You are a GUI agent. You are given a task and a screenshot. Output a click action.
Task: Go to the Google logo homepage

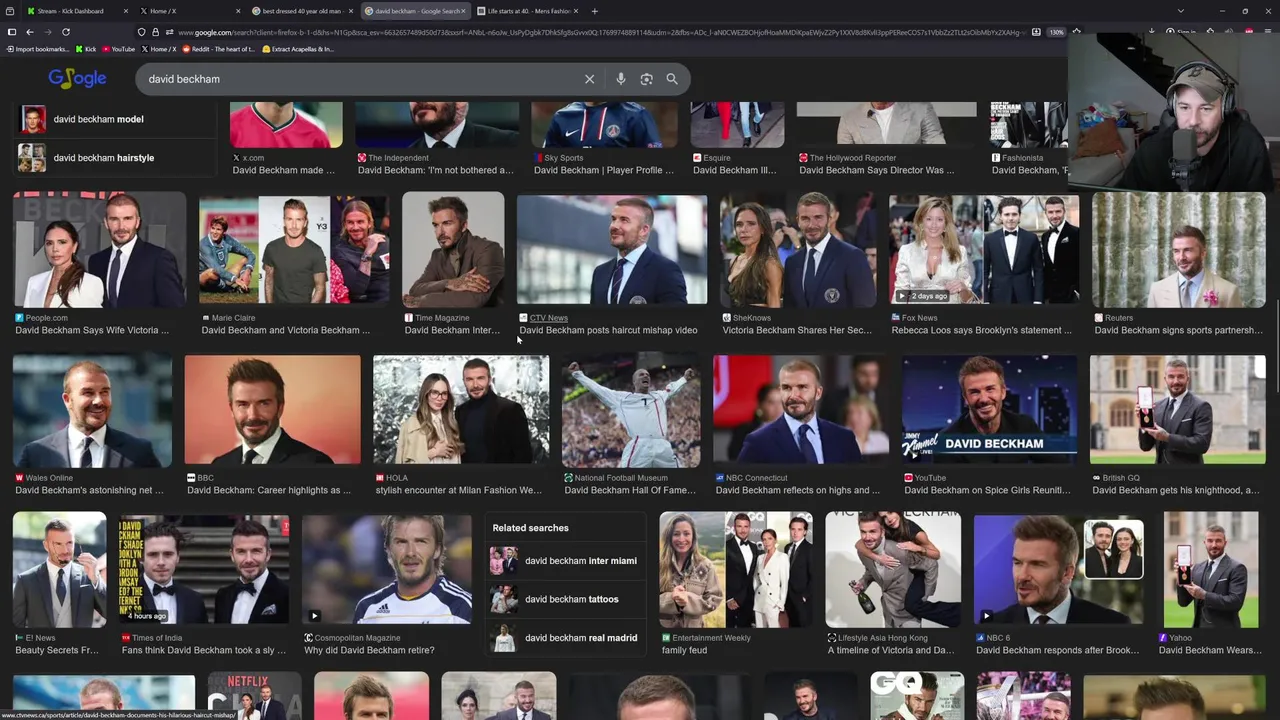[x=77, y=79]
